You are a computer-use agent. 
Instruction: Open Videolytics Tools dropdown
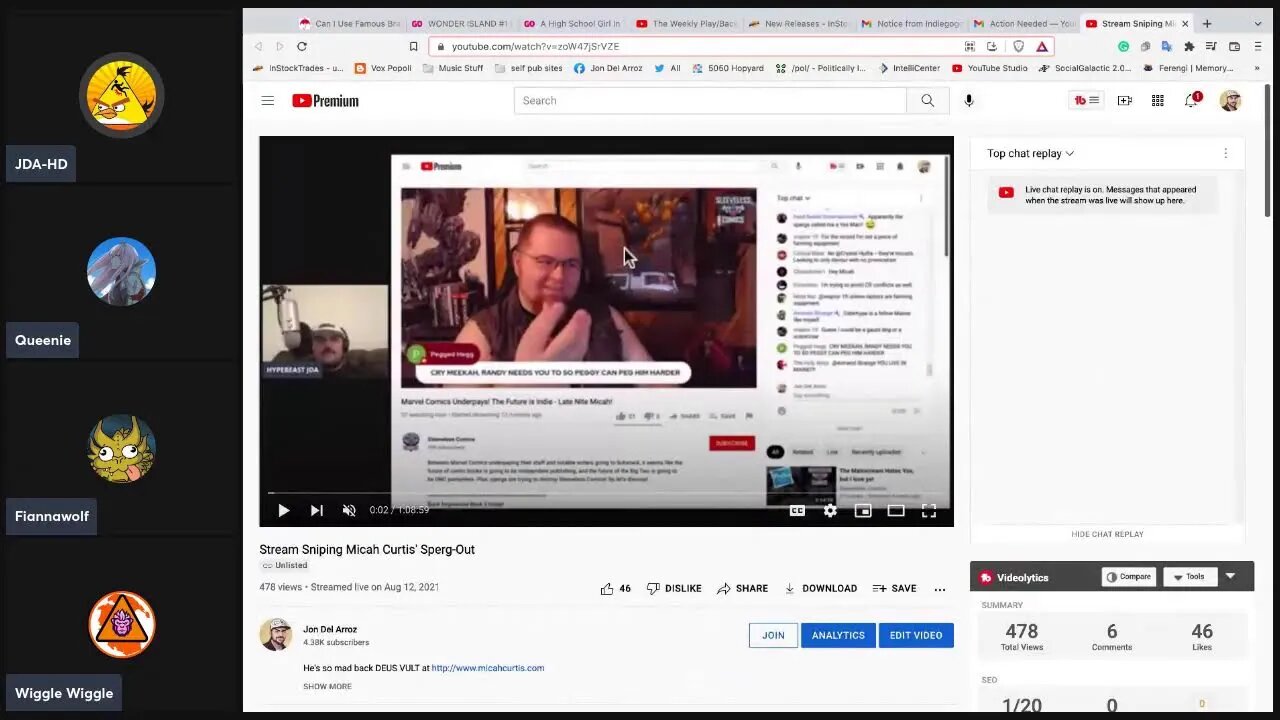coord(1189,577)
